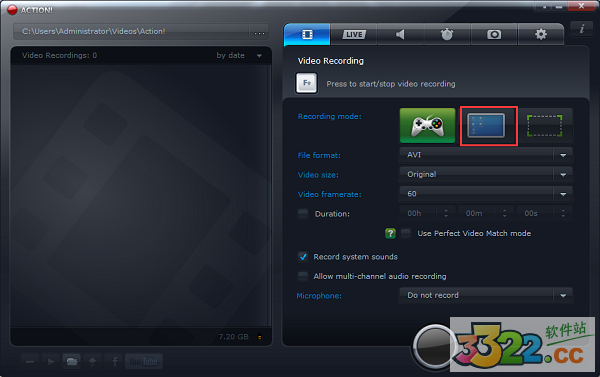Click the round record button
This screenshot has width=600, height=377.
pos(434,346)
